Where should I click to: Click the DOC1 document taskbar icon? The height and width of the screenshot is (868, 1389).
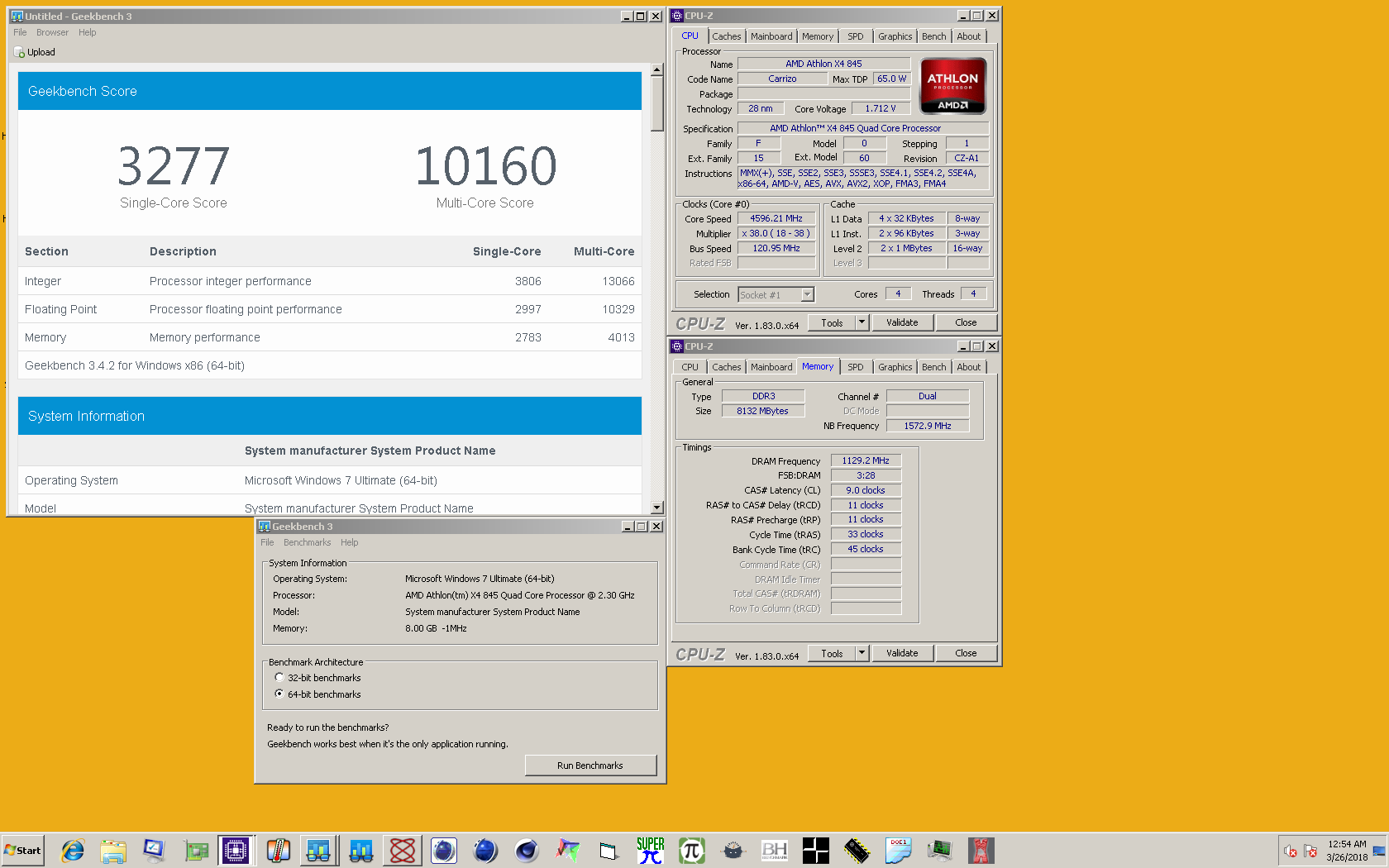899,850
